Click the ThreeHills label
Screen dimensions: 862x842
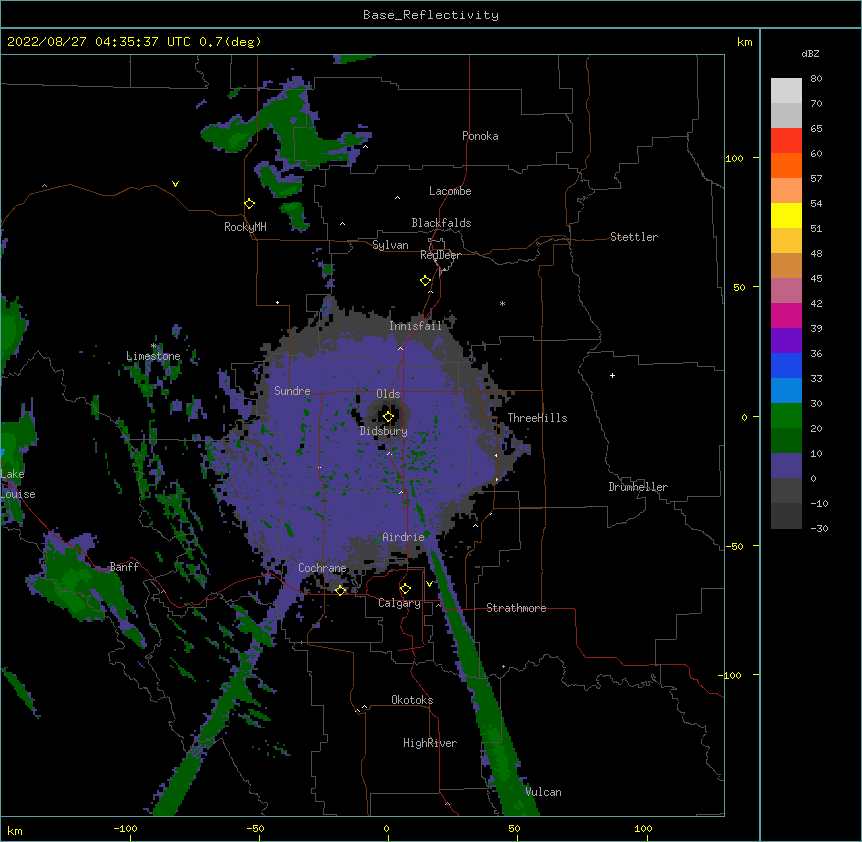click(x=537, y=418)
